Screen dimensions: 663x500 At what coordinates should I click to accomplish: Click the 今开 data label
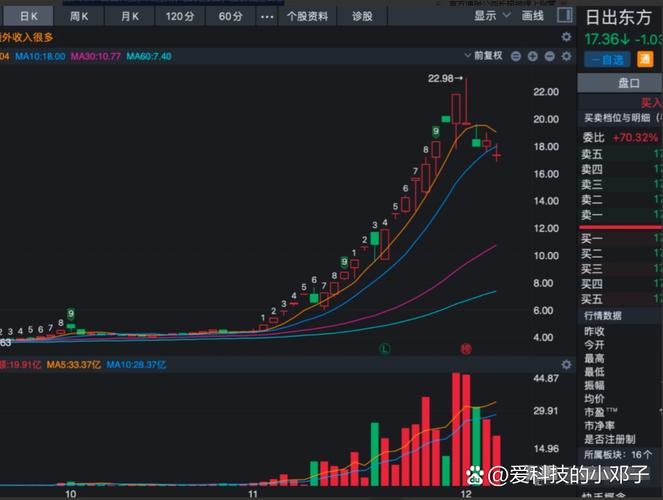594,345
